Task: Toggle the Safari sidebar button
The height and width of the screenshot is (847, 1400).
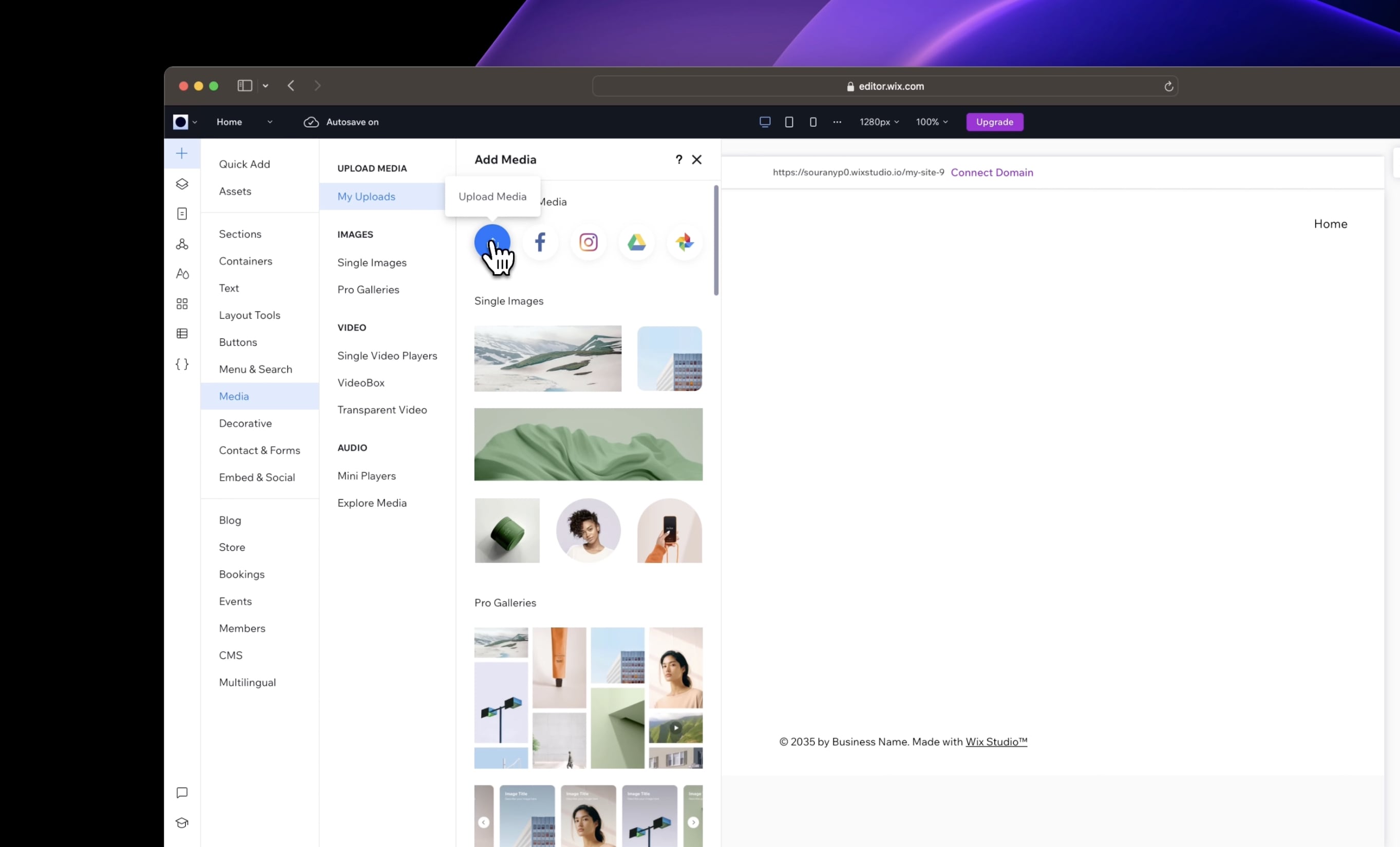Action: (x=245, y=86)
